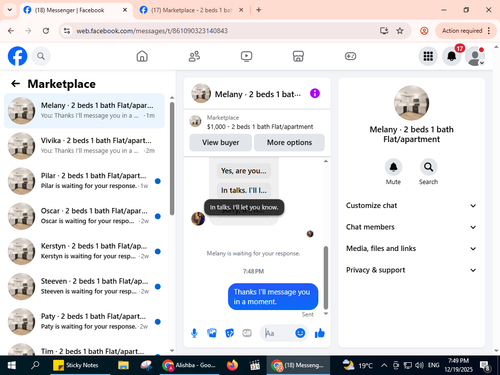Go back using the Marketplace back arrow
This screenshot has width=500, height=375.
pos(15,84)
